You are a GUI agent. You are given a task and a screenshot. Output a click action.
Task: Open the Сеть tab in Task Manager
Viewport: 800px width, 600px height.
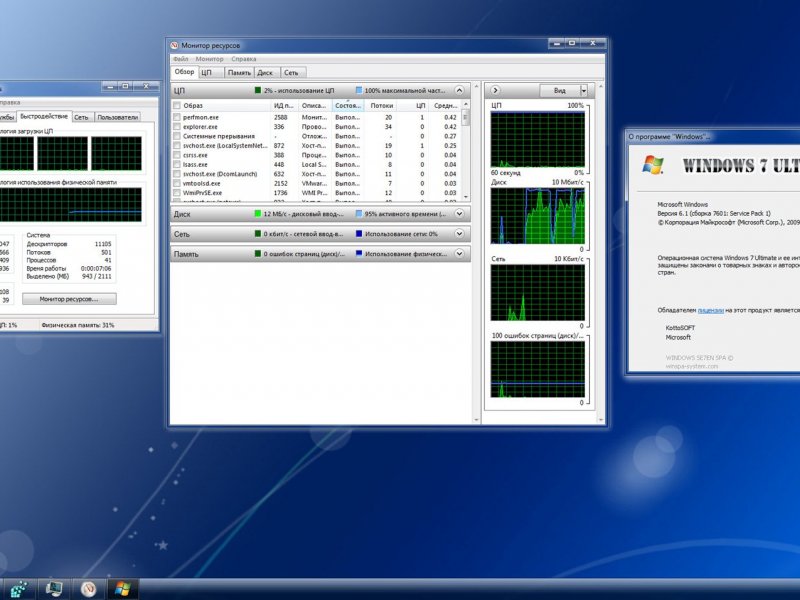pos(81,117)
